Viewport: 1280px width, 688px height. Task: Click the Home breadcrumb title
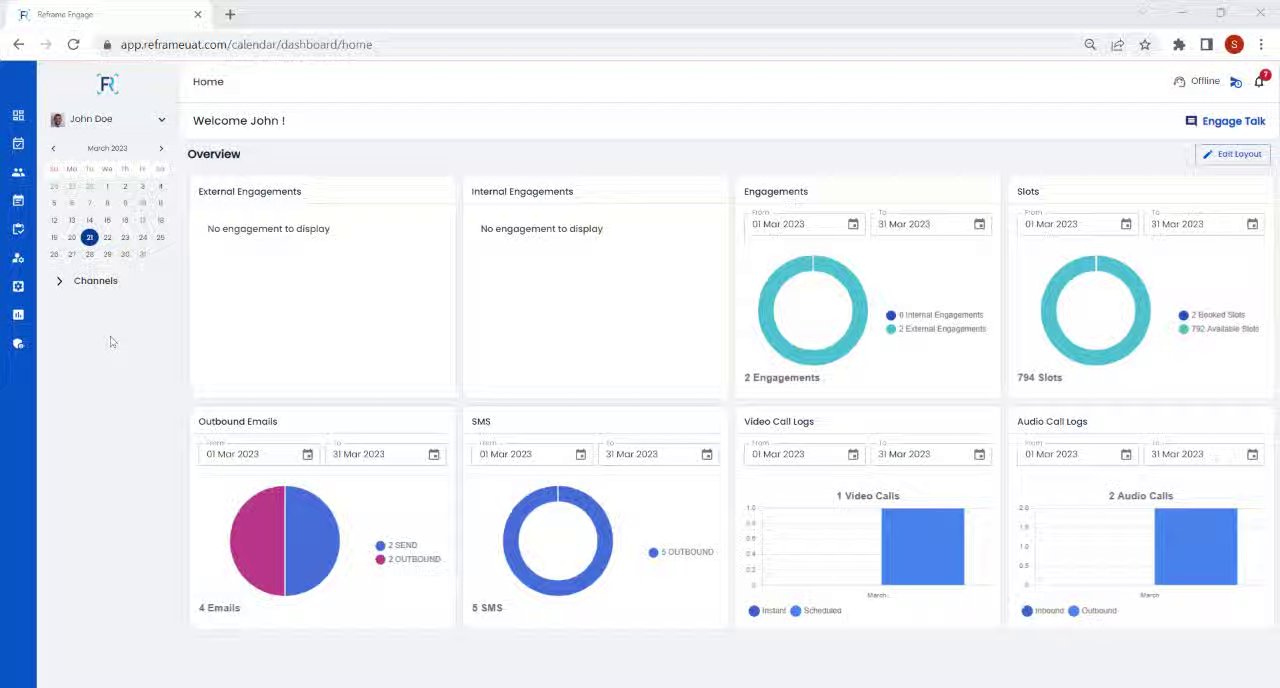click(x=208, y=82)
